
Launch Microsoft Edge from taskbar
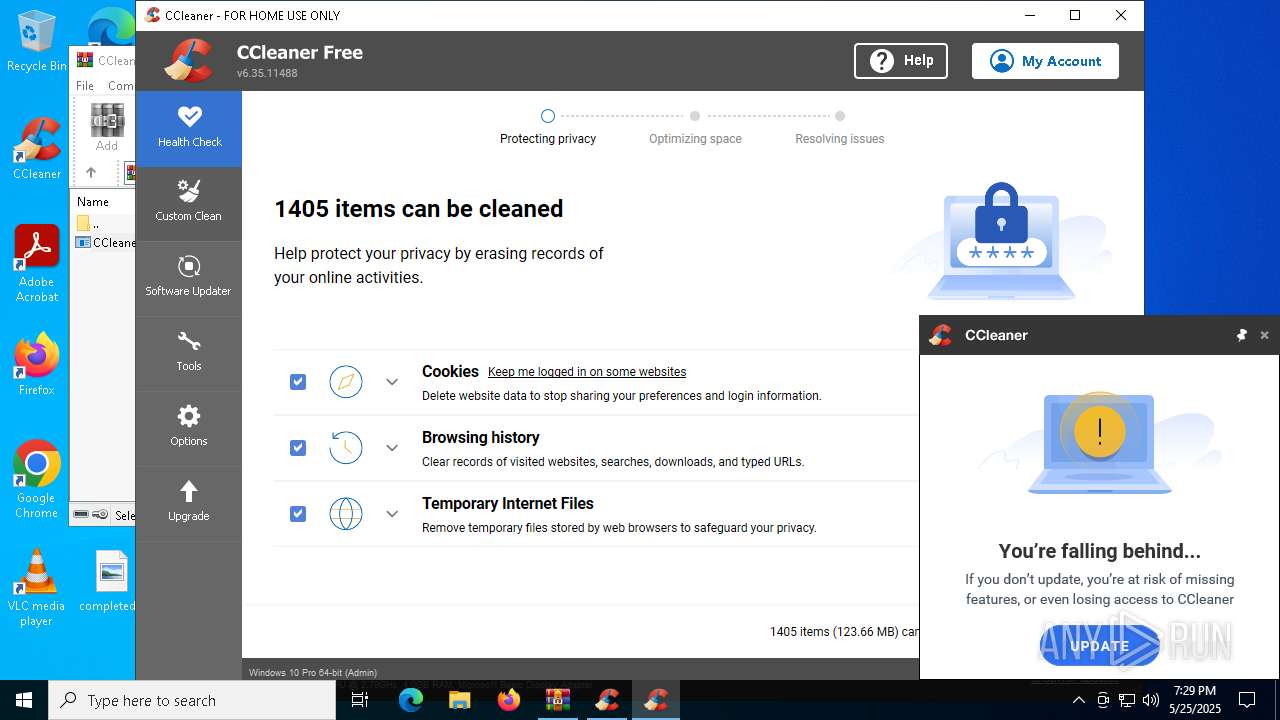[x=411, y=700]
